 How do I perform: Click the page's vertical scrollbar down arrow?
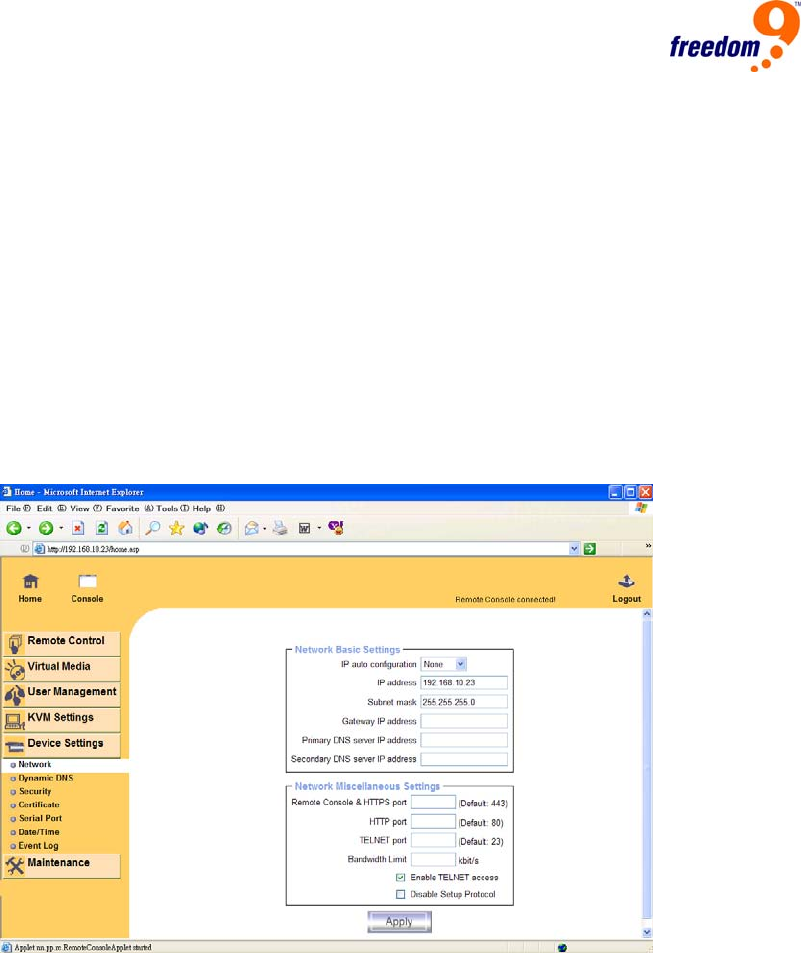coord(645,932)
